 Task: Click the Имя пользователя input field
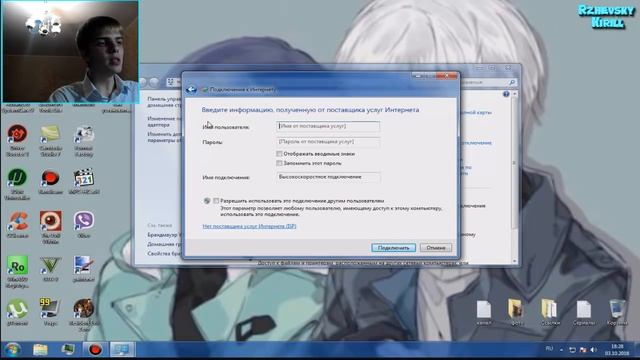point(328,127)
